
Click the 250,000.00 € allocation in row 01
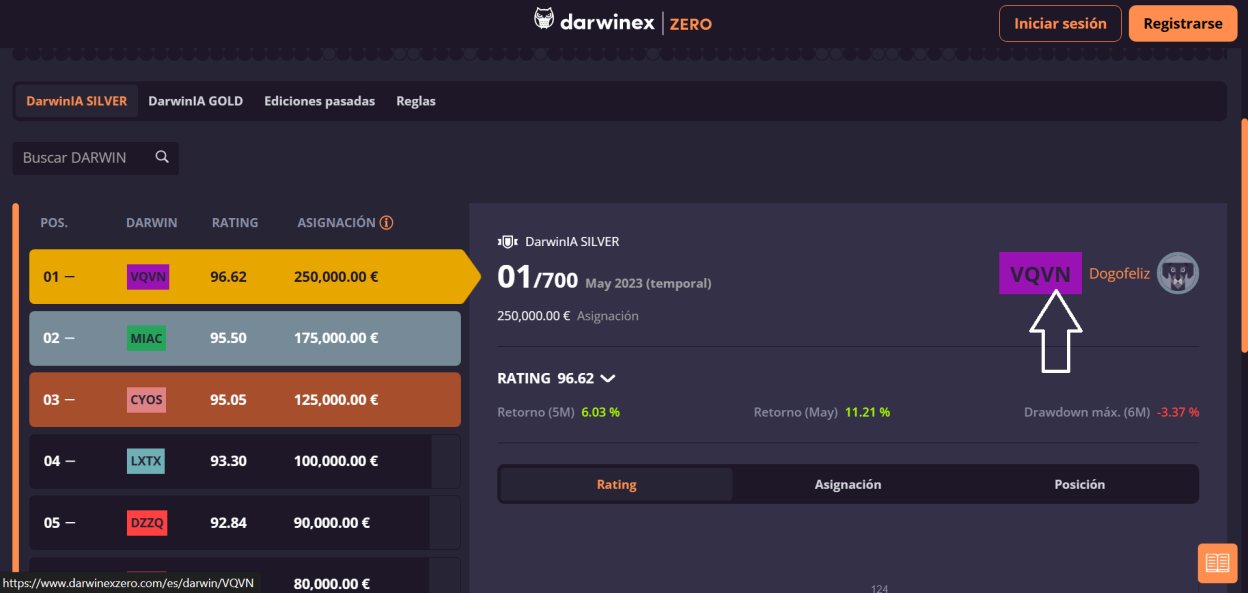coord(336,277)
